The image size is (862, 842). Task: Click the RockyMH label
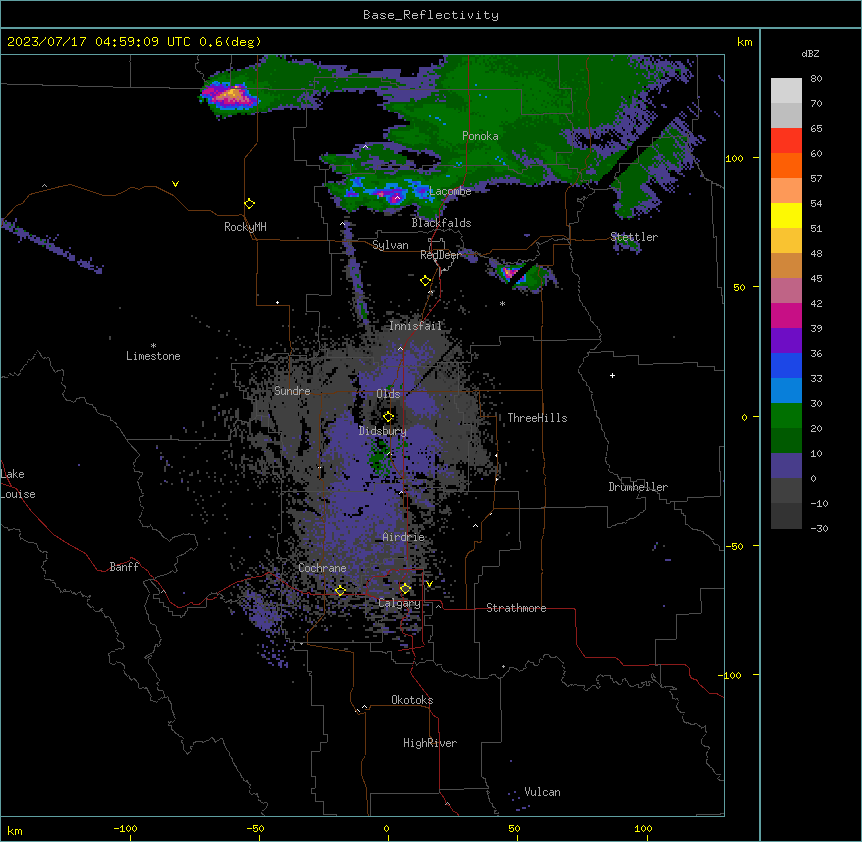coord(245,227)
